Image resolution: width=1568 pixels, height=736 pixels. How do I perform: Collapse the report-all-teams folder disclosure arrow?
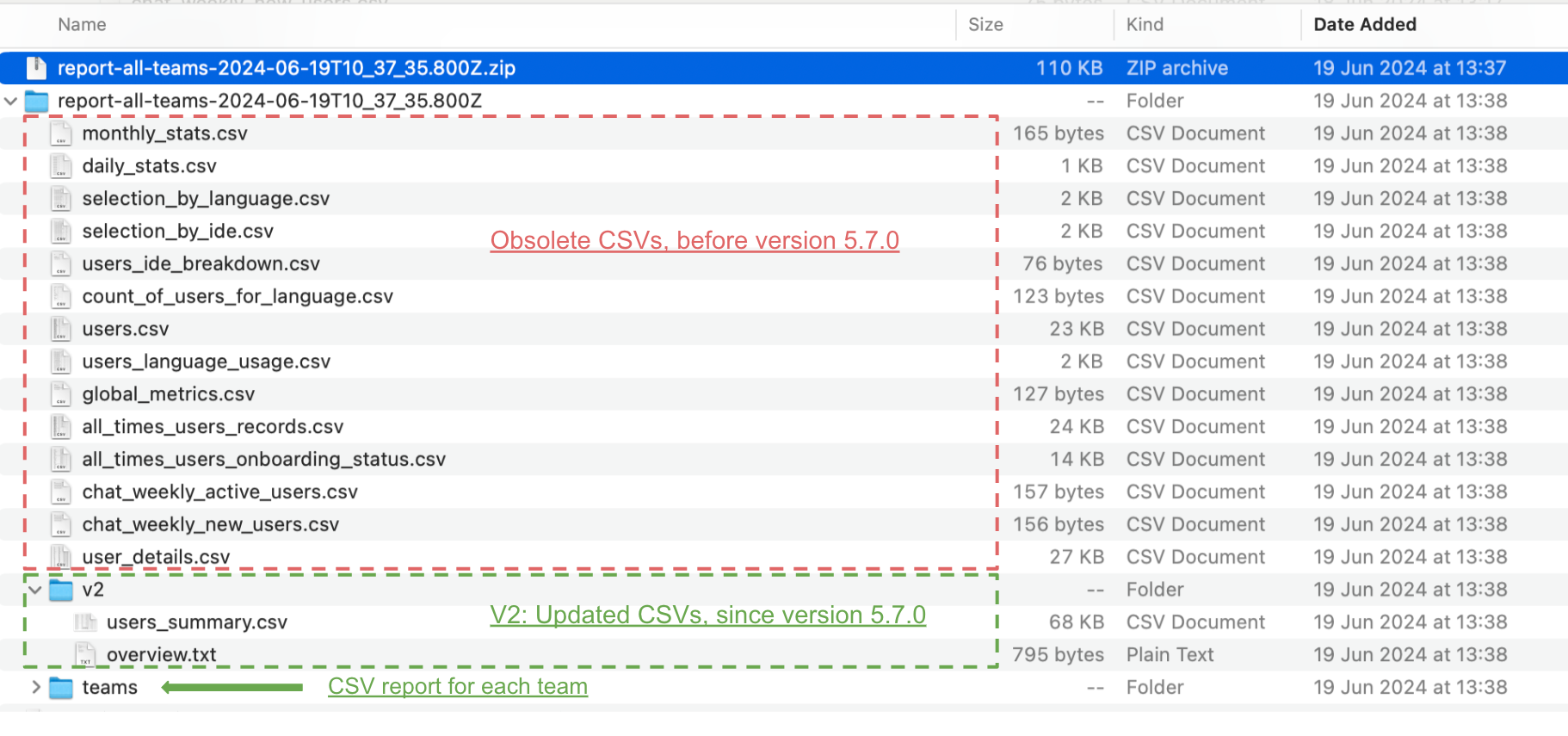(11, 102)
